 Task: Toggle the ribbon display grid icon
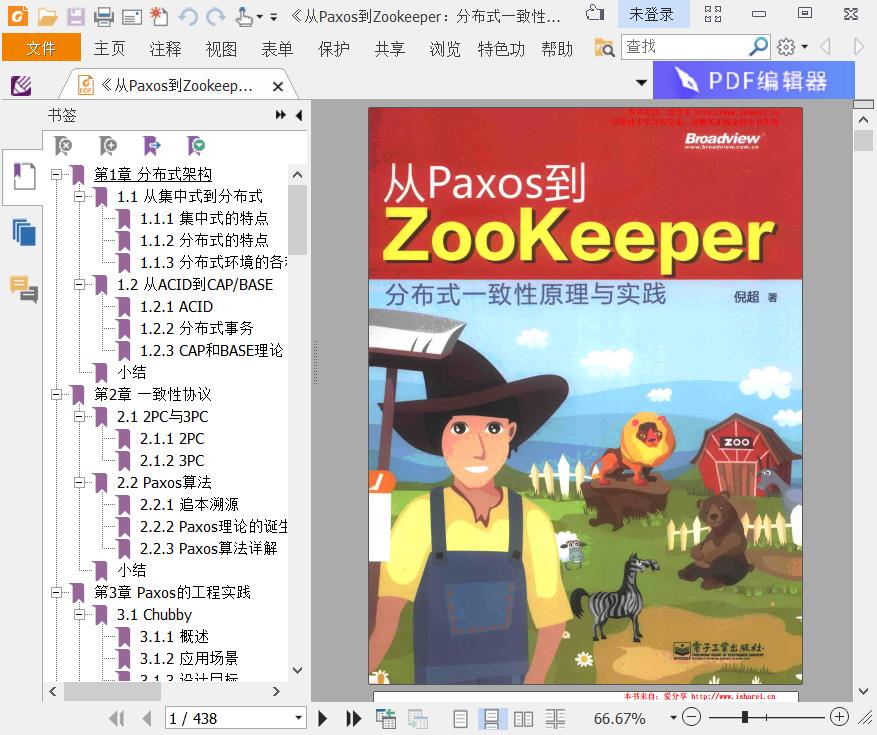click(x=713, y=13)
